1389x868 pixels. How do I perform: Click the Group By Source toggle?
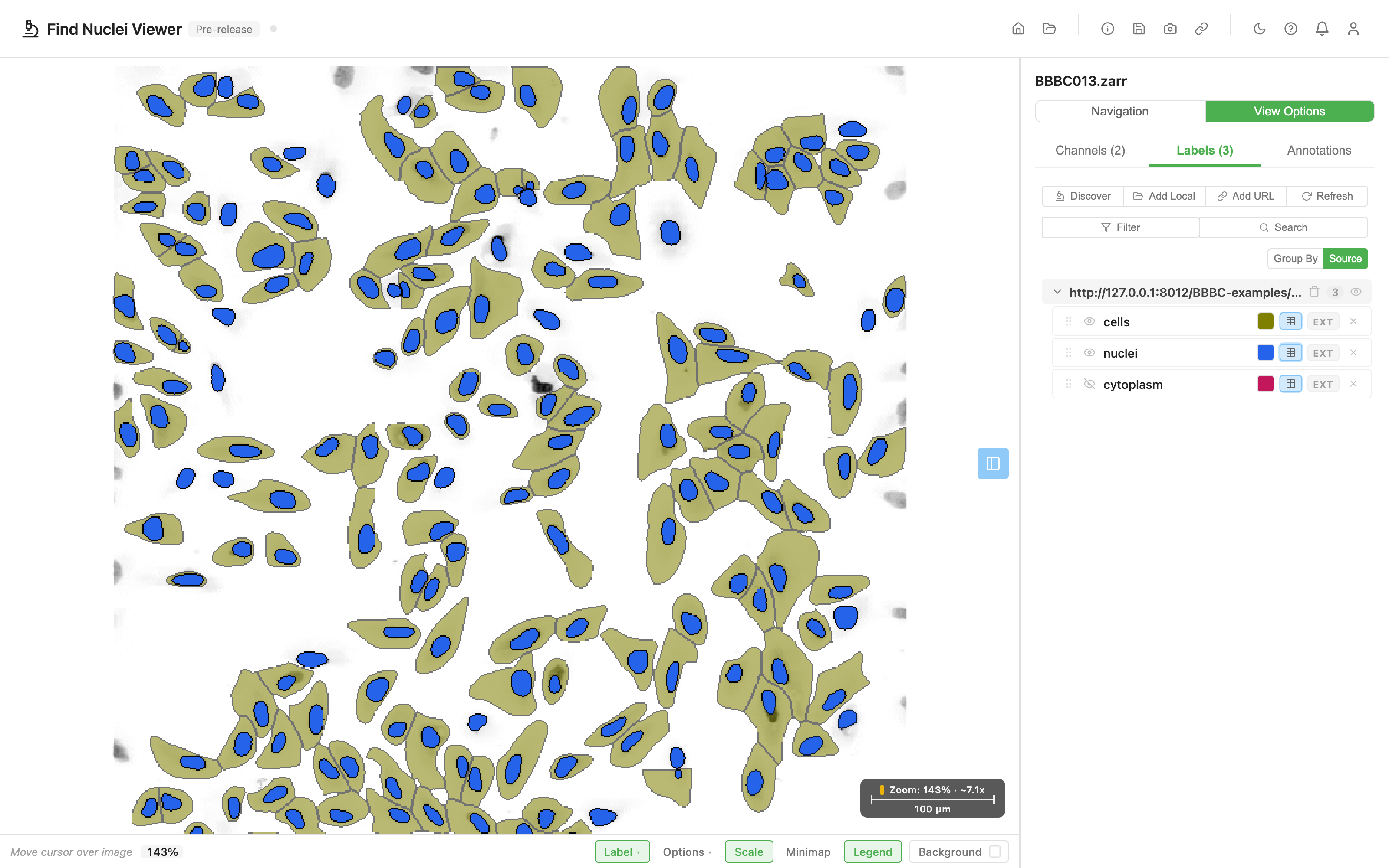[x=1345, y=258]
